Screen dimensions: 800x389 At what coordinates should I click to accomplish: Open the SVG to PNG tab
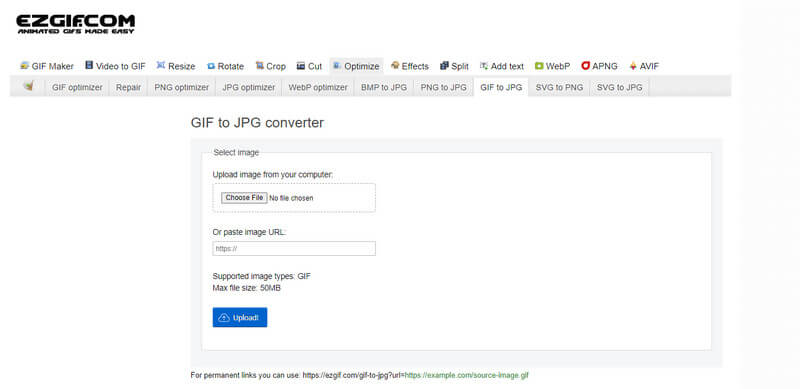559,87
